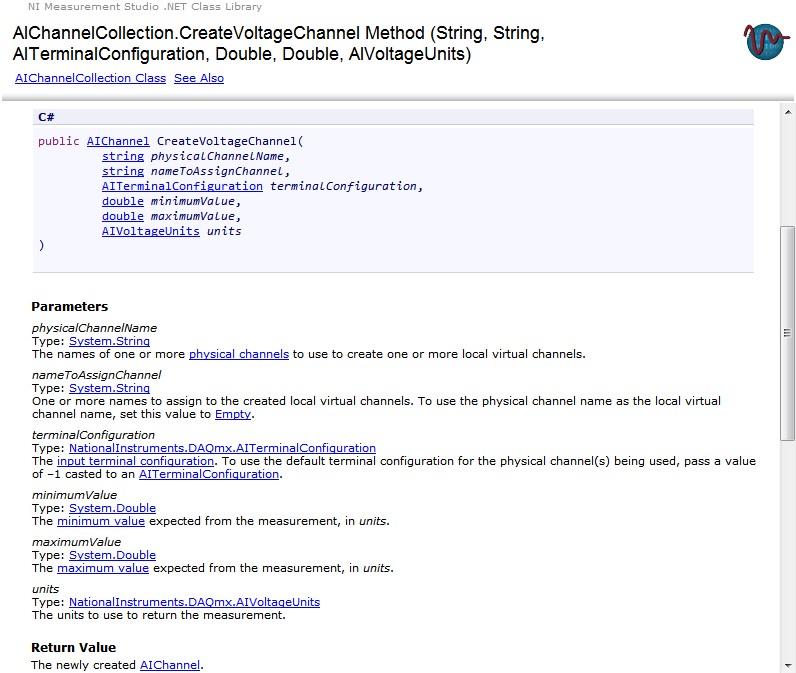Image resolution: width=796 pixels, height=673 pixels.
Task: Open System.String link under nameToAssignChannel
Action: (x=109, y=388)
